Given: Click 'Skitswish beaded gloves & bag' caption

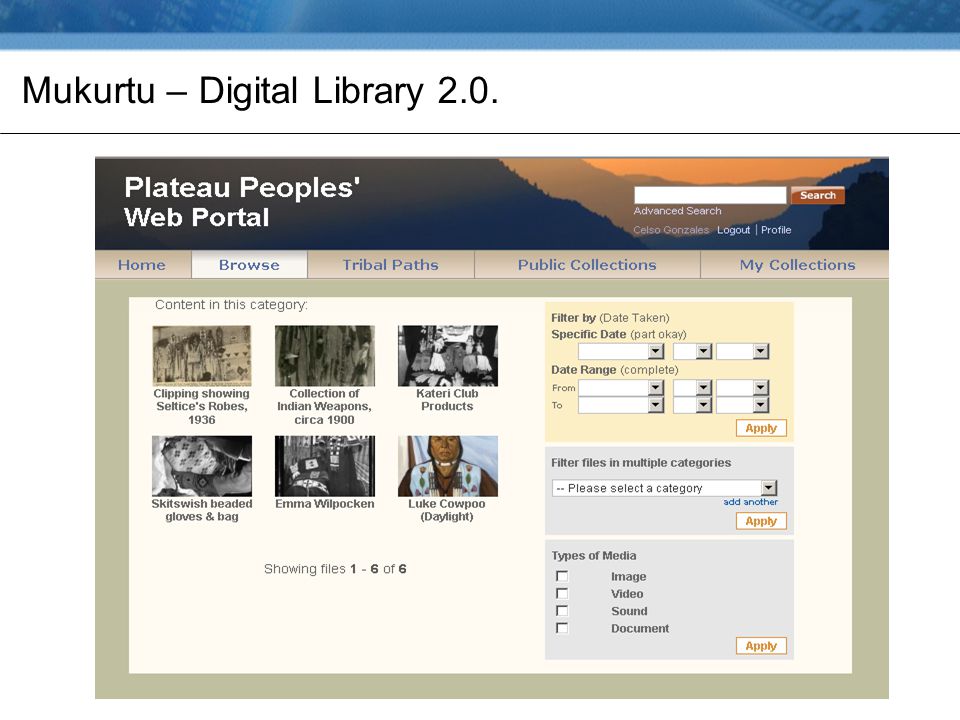Looking at the screenshot, I should click(202, 510).
